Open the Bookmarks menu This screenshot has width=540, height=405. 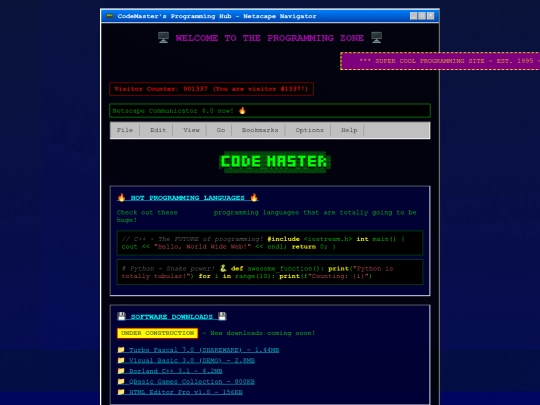click(x=260, y=130)
